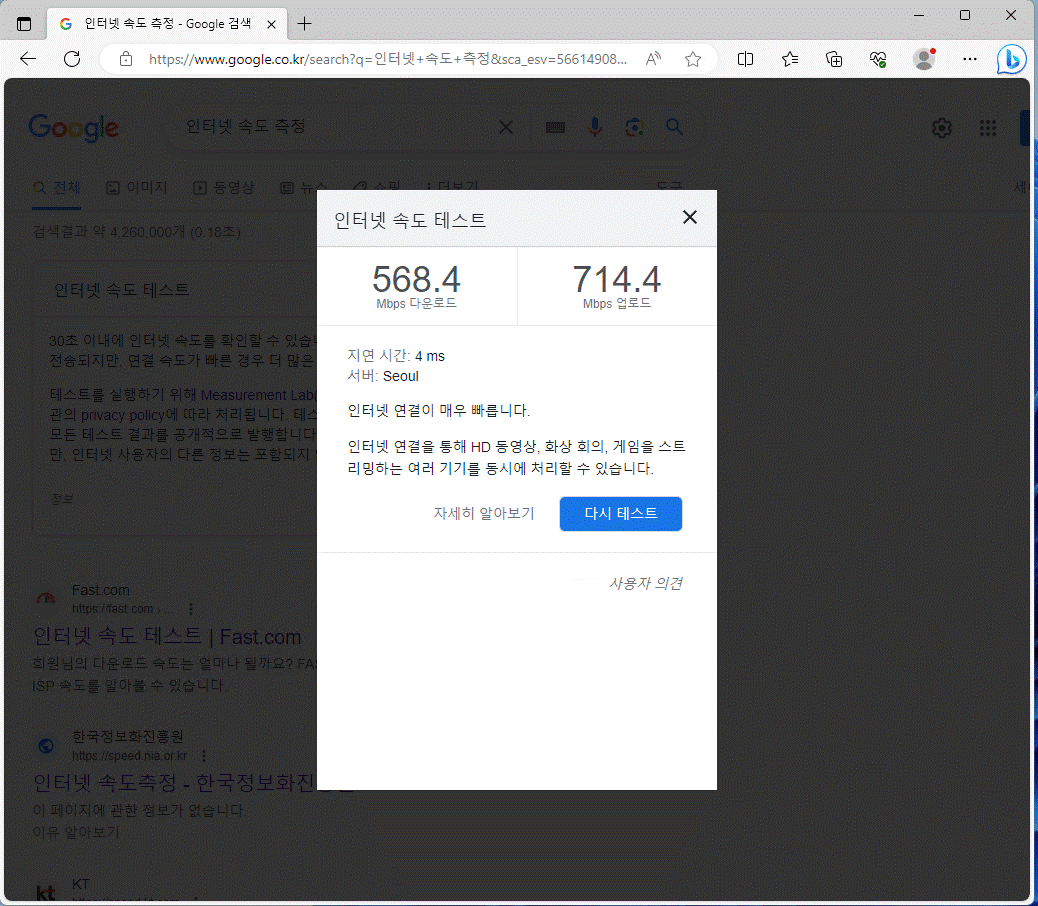Open the Collections icon in Edge toolbar
Image resolution: width=1038 pixels, height=906 pixels.
coord(834,59)
